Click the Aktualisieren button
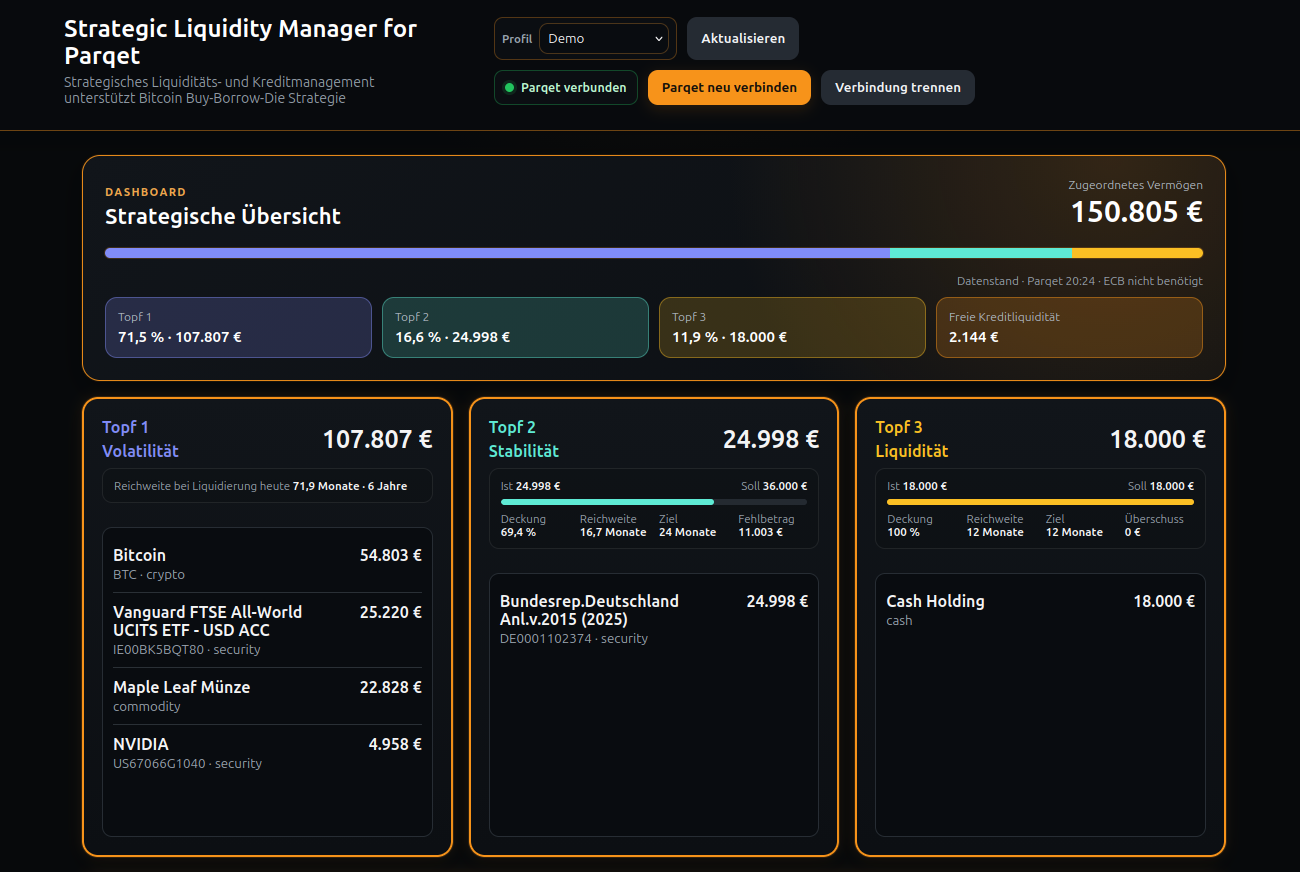Image resolution: width=1300 pixels, height=872 pixels. pyautogui.click(x=743, y=39)
